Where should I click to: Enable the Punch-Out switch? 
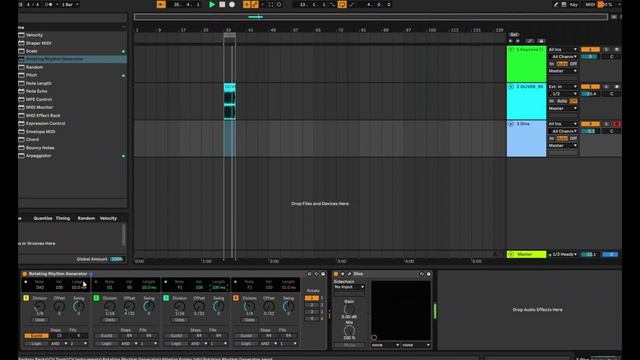[x=351, y=4]
